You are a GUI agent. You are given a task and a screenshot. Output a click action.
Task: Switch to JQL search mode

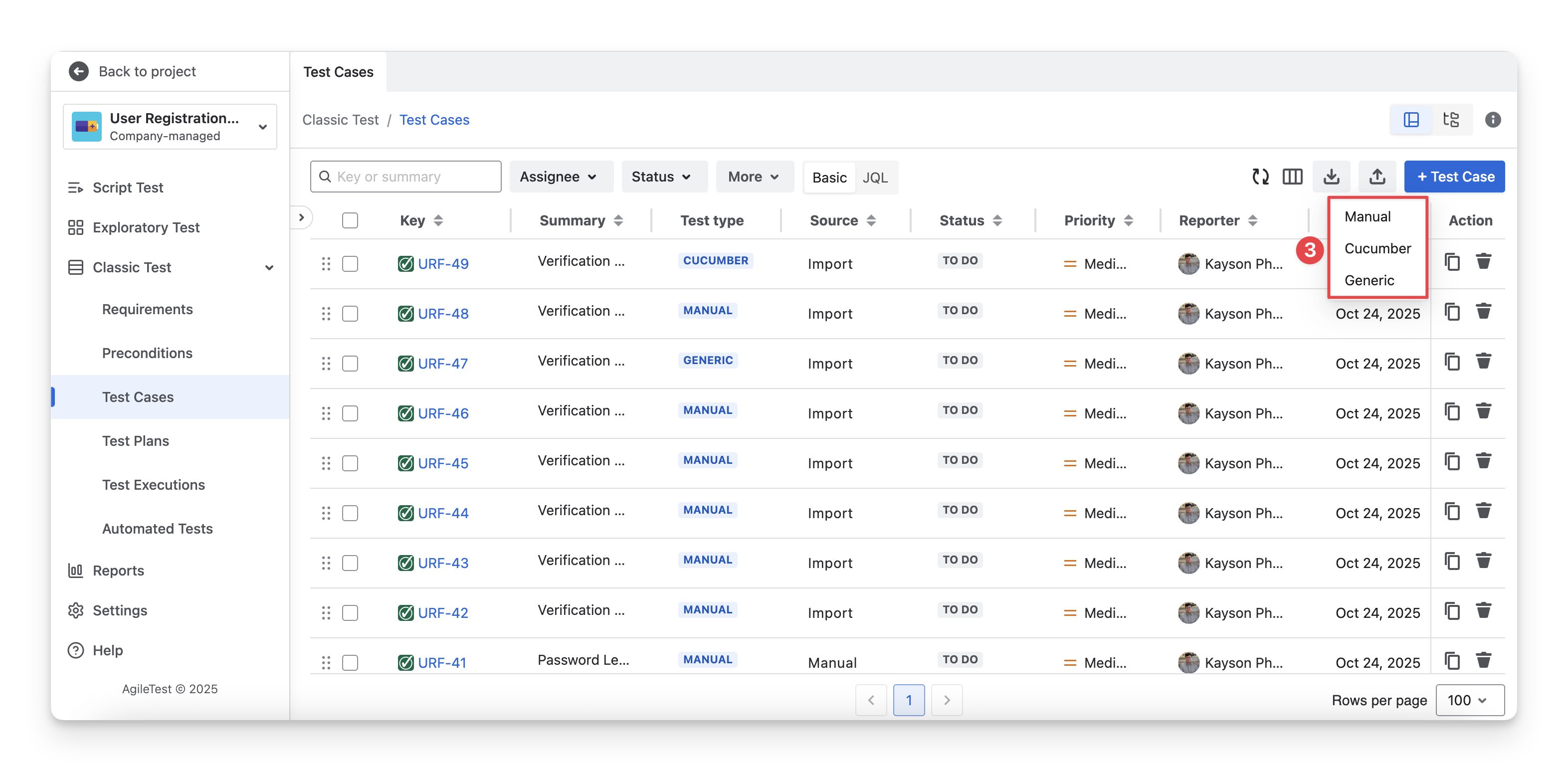coord(875,177)
